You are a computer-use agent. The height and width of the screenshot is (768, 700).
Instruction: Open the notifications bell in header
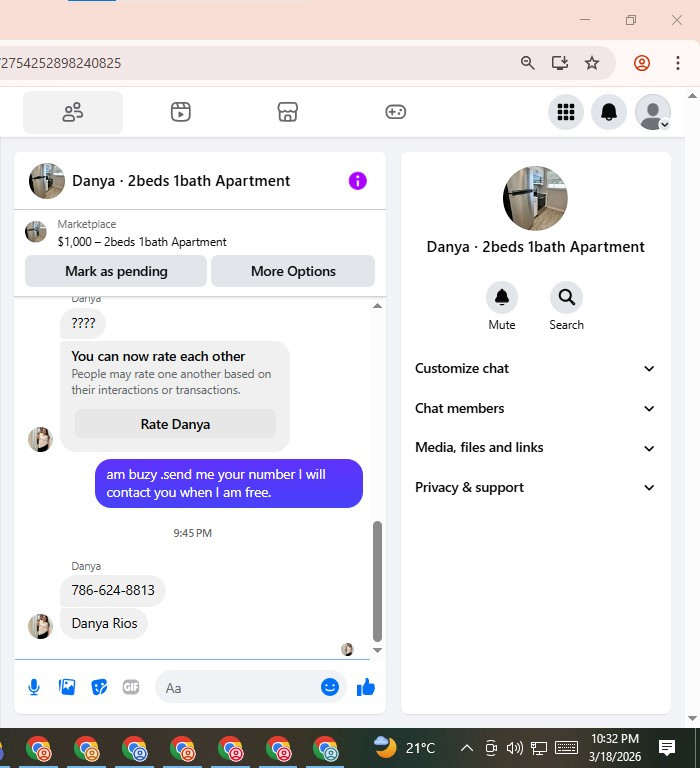[x=609, y=112]
